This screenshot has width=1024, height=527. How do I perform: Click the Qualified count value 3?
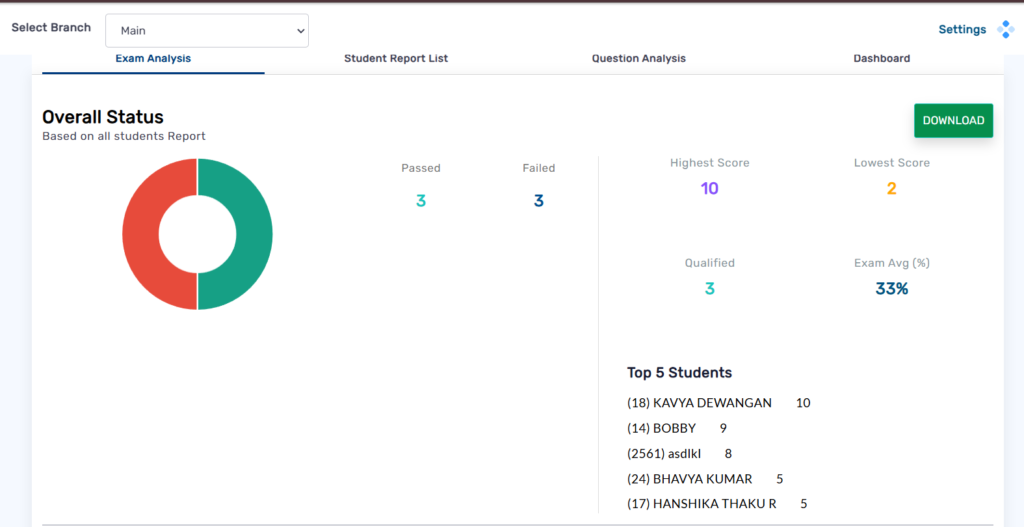709,289
